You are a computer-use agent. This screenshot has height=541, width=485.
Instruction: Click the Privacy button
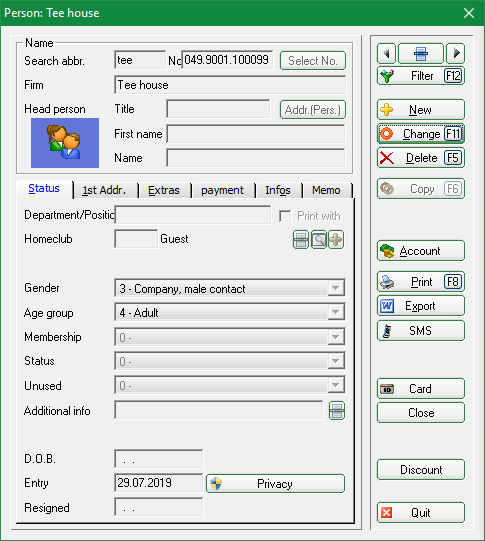[275, 483]
